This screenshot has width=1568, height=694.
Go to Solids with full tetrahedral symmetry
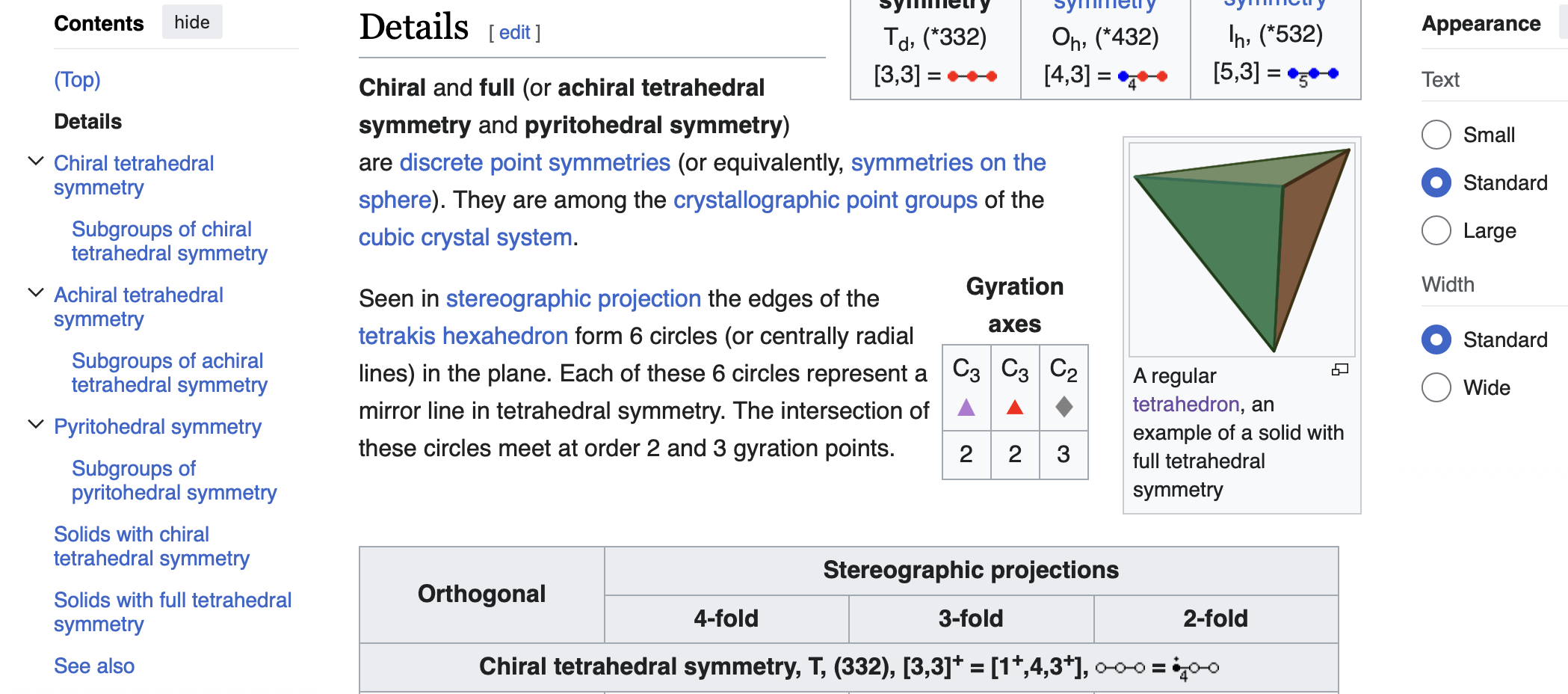pos(173,612)
